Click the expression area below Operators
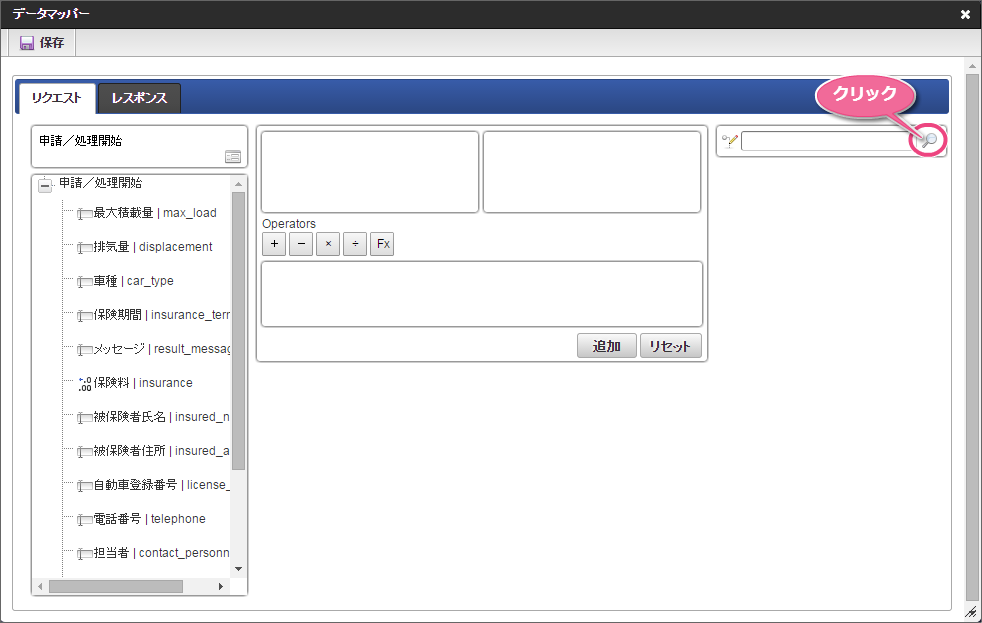 (x=482, y=294)
